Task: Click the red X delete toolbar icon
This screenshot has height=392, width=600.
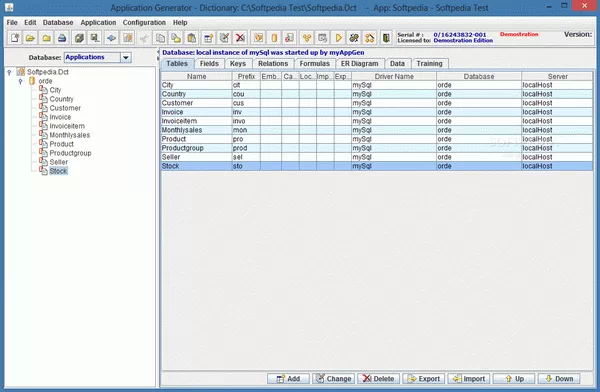Action: tap(240, 38)
